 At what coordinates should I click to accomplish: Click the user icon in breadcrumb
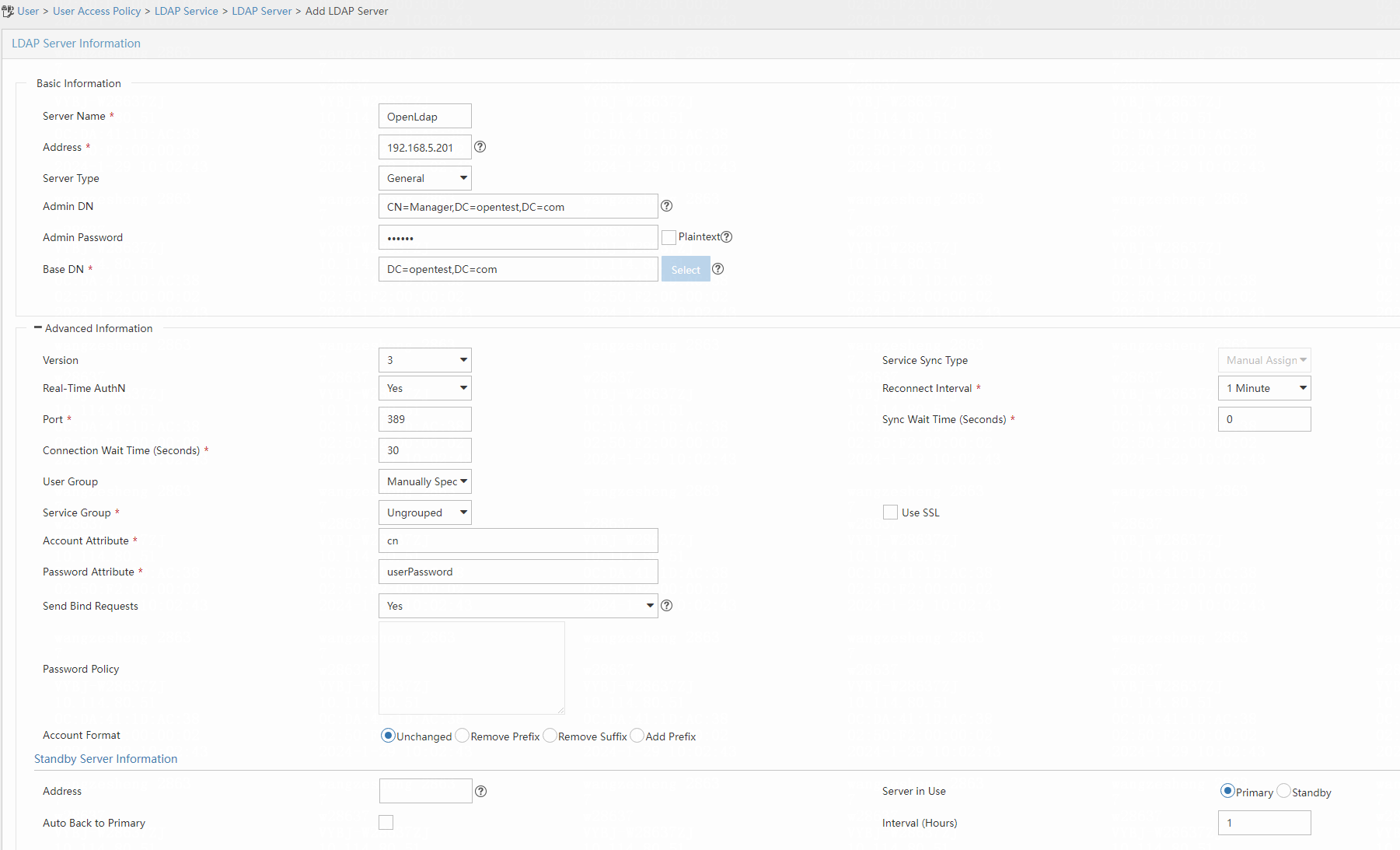click(x=8, y=11)
